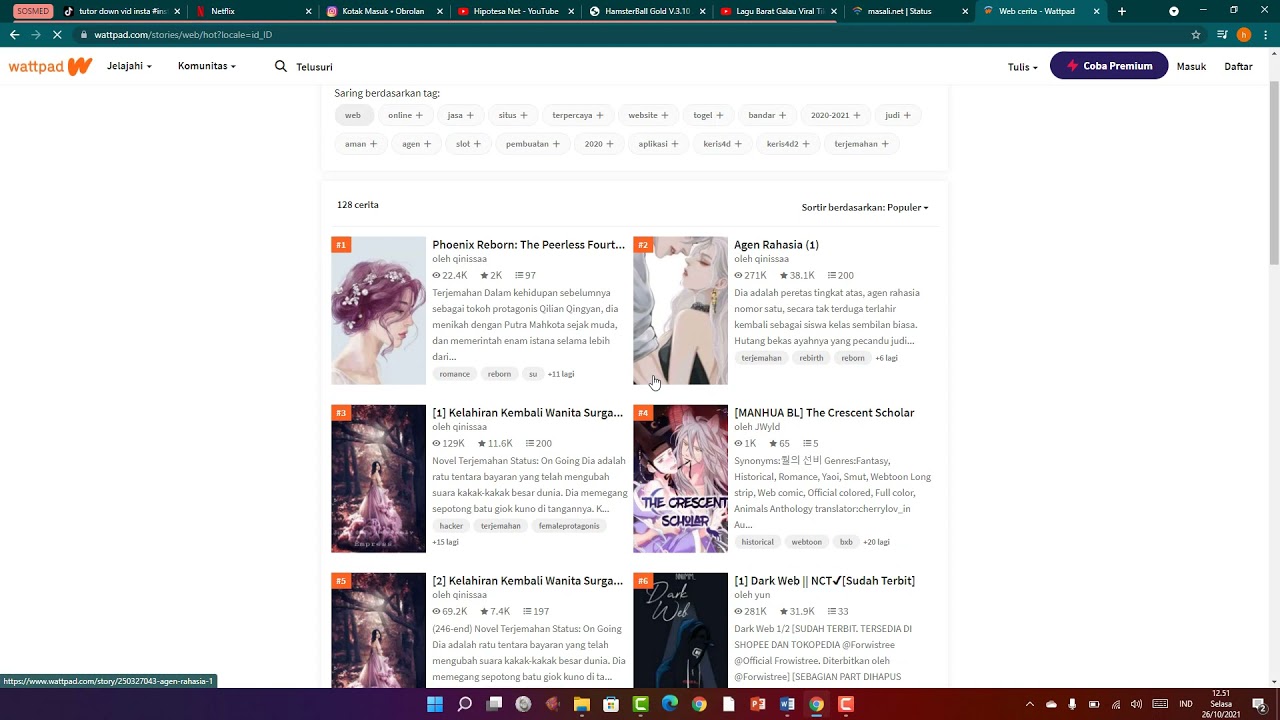Expand '+15 lagi' tags on Kelahiran Kembali [1]

tap(445, 542)
